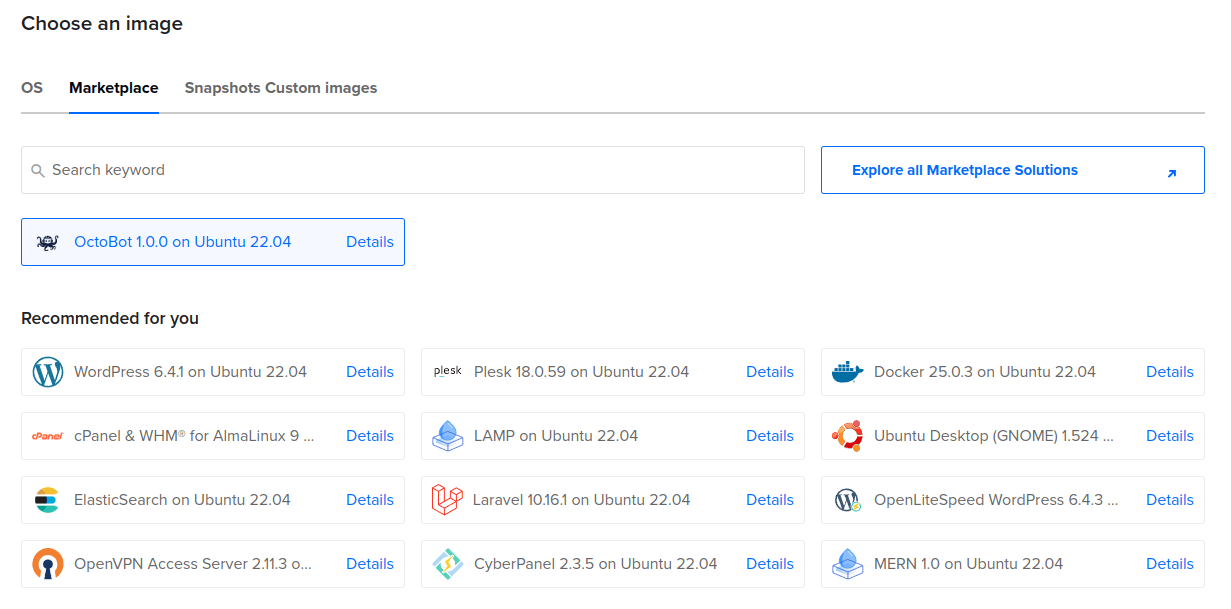Click the WordPress logo icon
Image resolution: width=1231 pixels, height=609 pixels.
pos(47,372)
